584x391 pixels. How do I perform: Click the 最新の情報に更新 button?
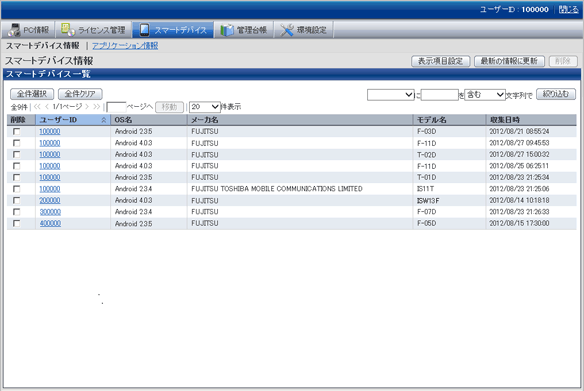pos(509,61)
